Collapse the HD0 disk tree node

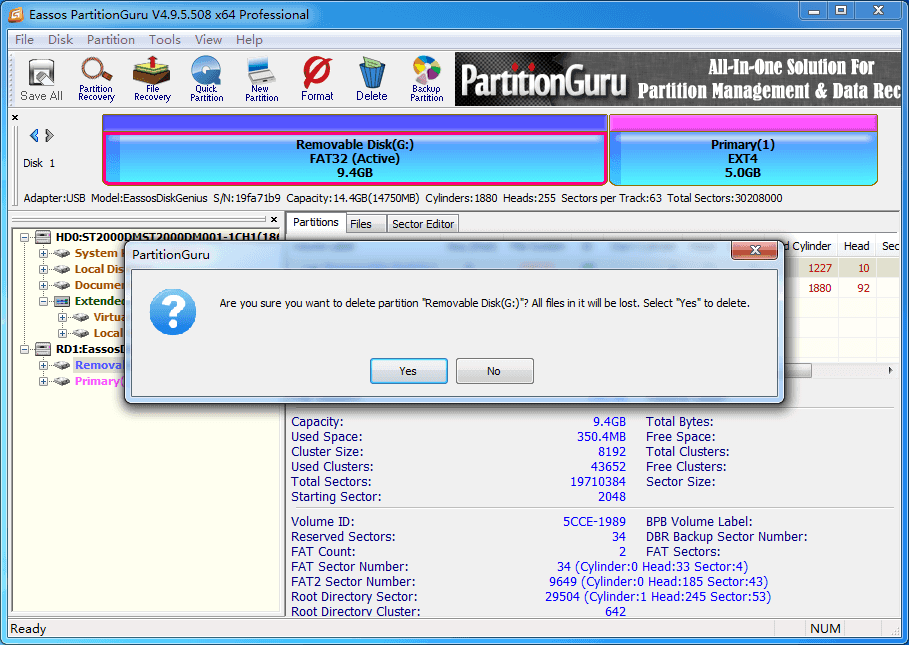[24, 237]
